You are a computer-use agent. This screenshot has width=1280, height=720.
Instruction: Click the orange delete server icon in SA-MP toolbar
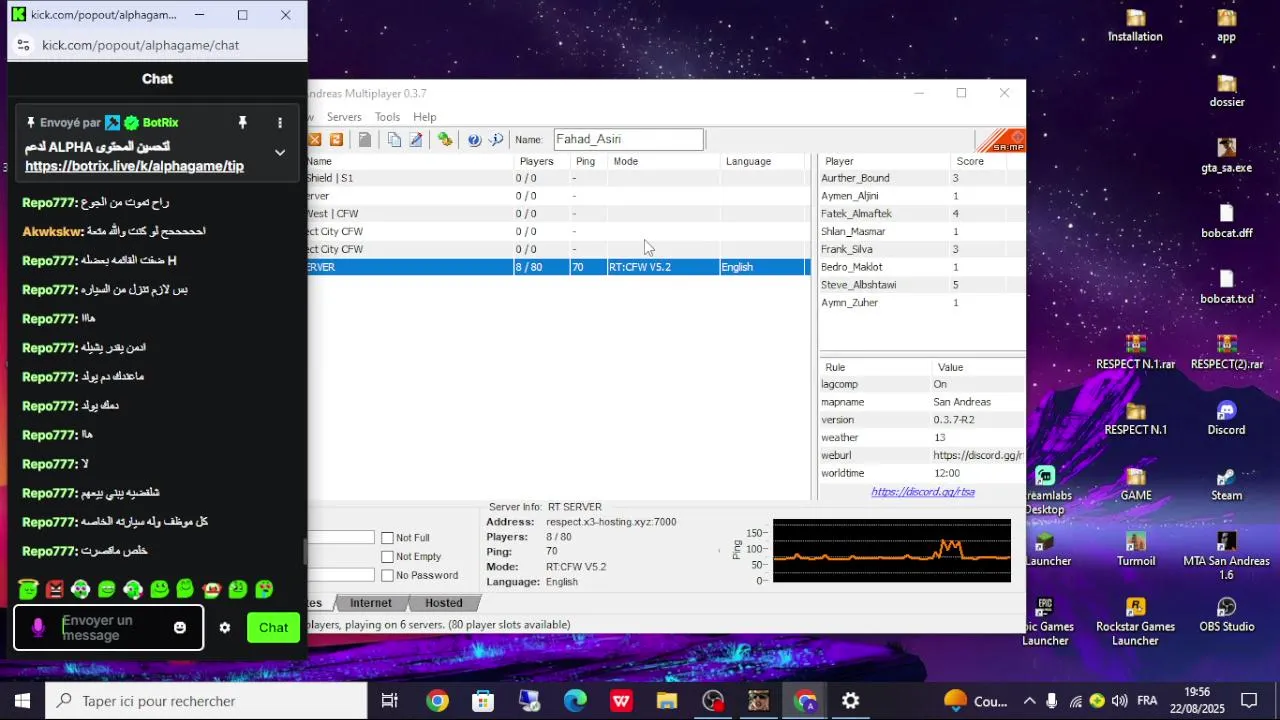[x=314, y=140]
